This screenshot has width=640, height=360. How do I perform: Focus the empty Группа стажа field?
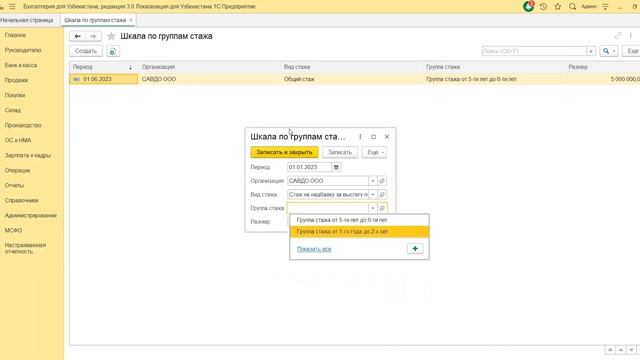click(x=328, y=208)
